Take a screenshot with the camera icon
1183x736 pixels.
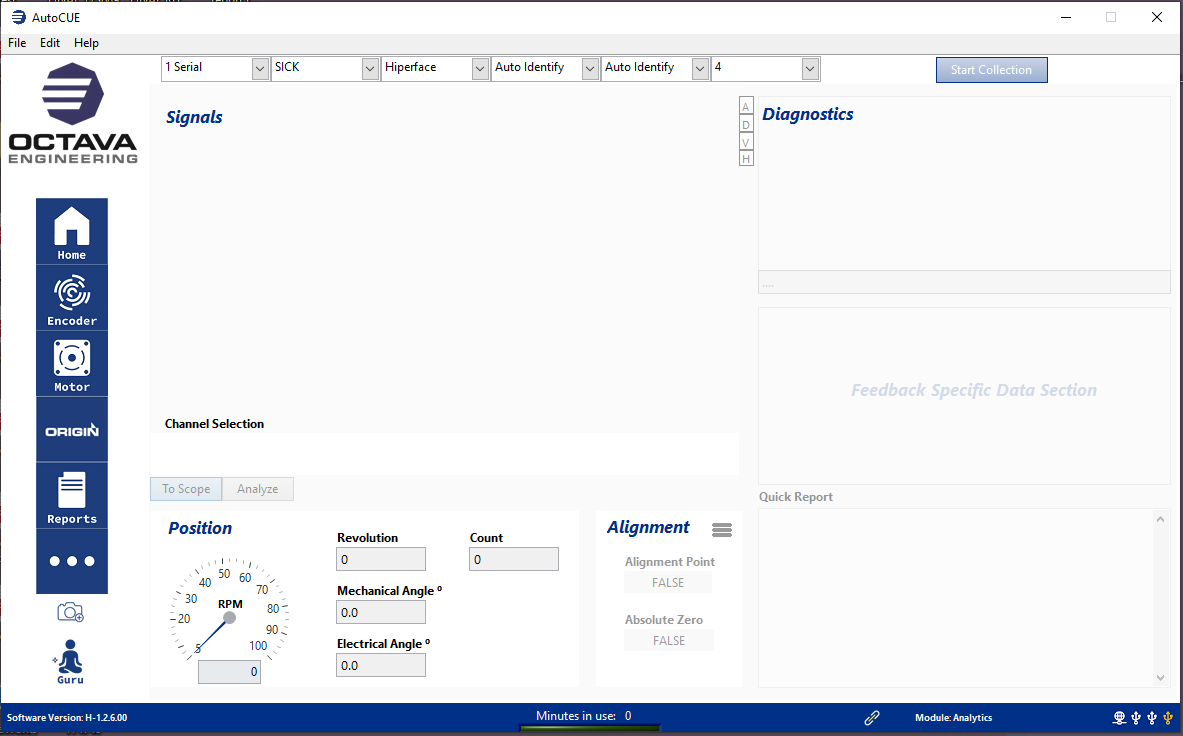tap(70, 612)
